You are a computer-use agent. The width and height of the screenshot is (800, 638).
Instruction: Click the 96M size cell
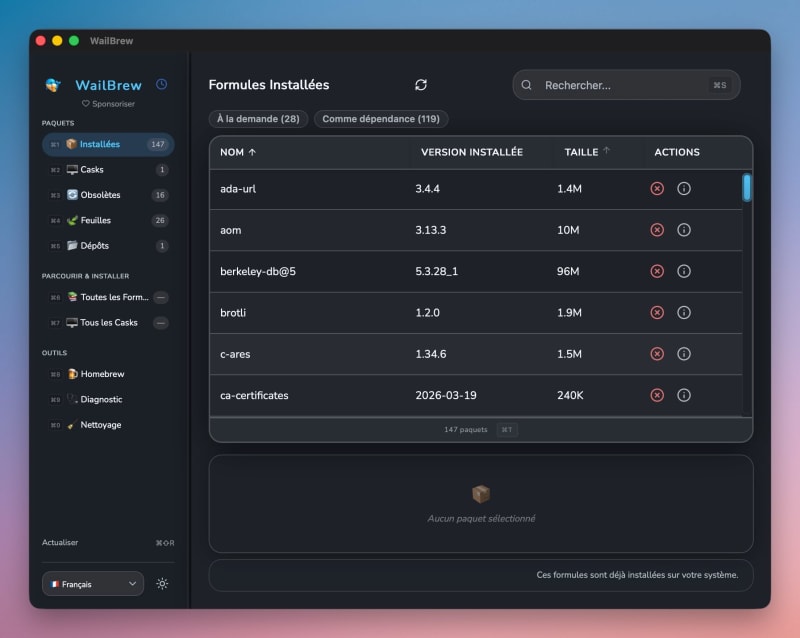click(568, 272)
